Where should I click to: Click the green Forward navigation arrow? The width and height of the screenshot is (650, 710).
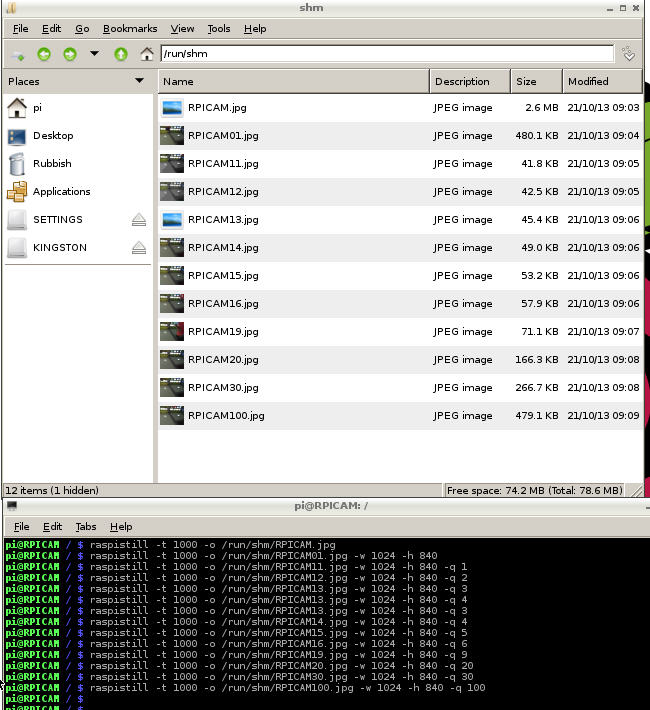[x=70, y=54]
